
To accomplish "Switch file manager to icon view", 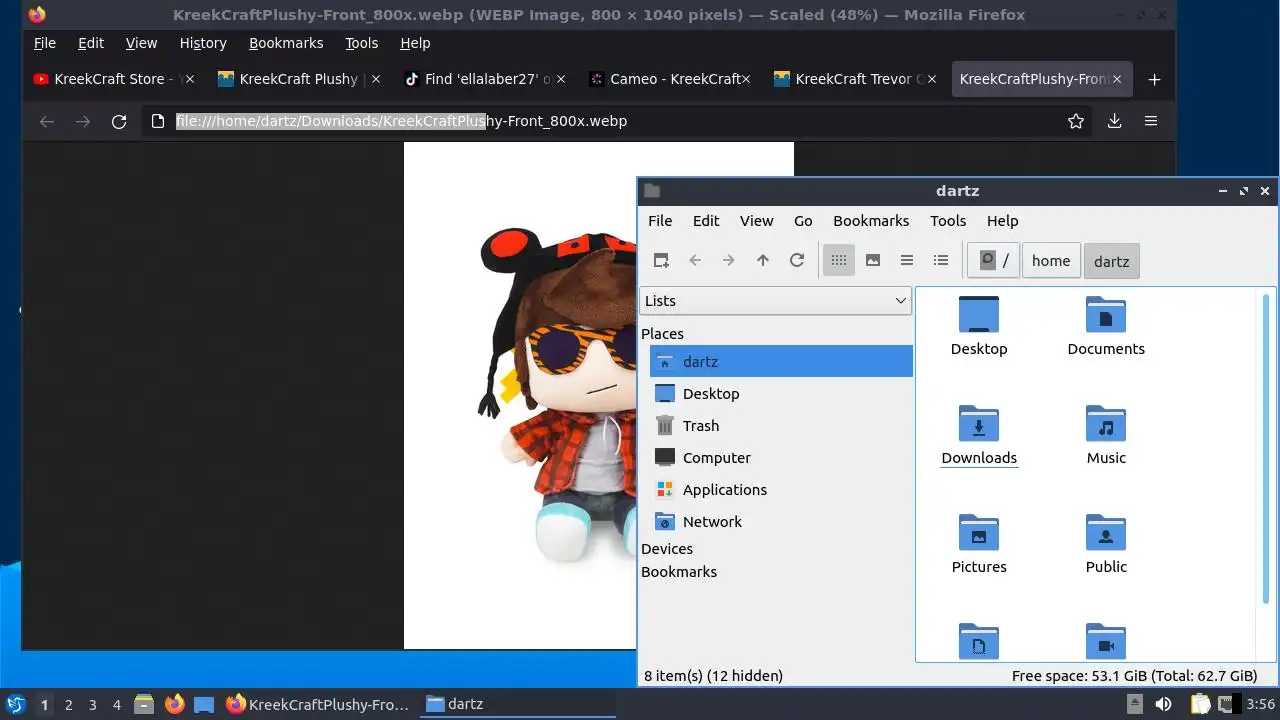I will click(x=839, y=260).
